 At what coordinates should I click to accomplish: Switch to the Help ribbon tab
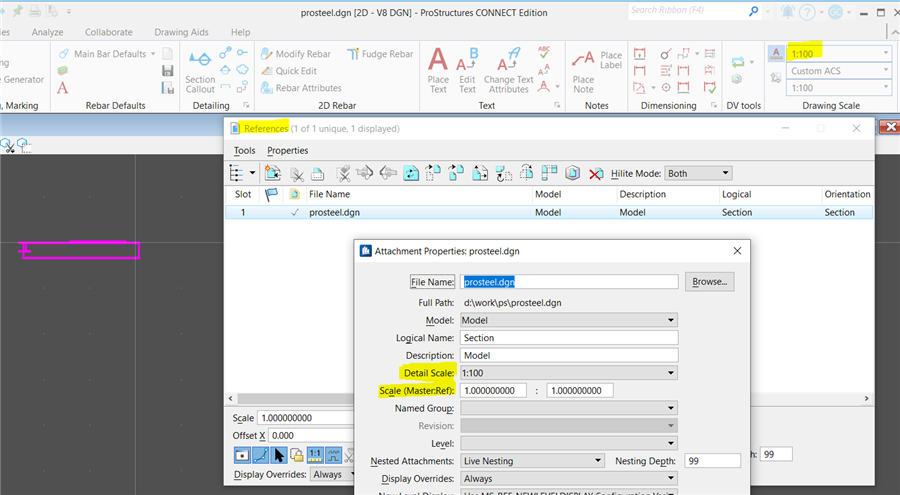coord(240,32)
